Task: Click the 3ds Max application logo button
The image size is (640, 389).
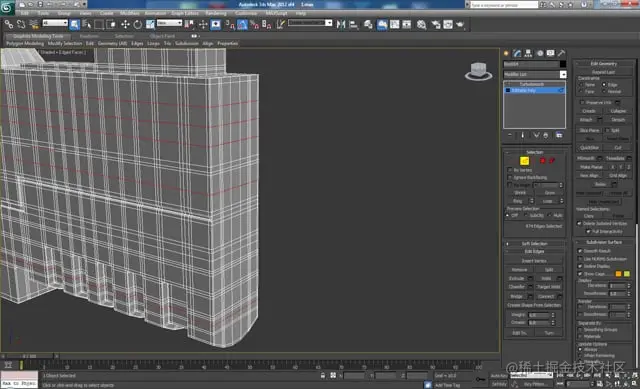Action: pos(7,7)
